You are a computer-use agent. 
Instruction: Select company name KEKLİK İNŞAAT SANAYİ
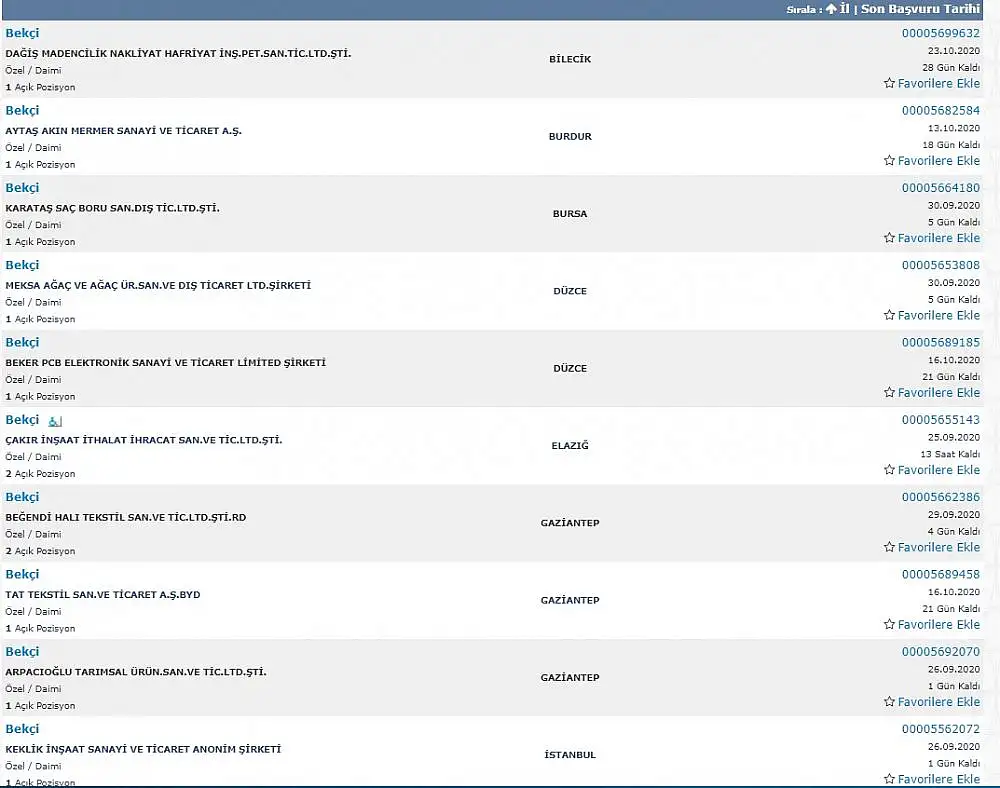click(143, 749)
